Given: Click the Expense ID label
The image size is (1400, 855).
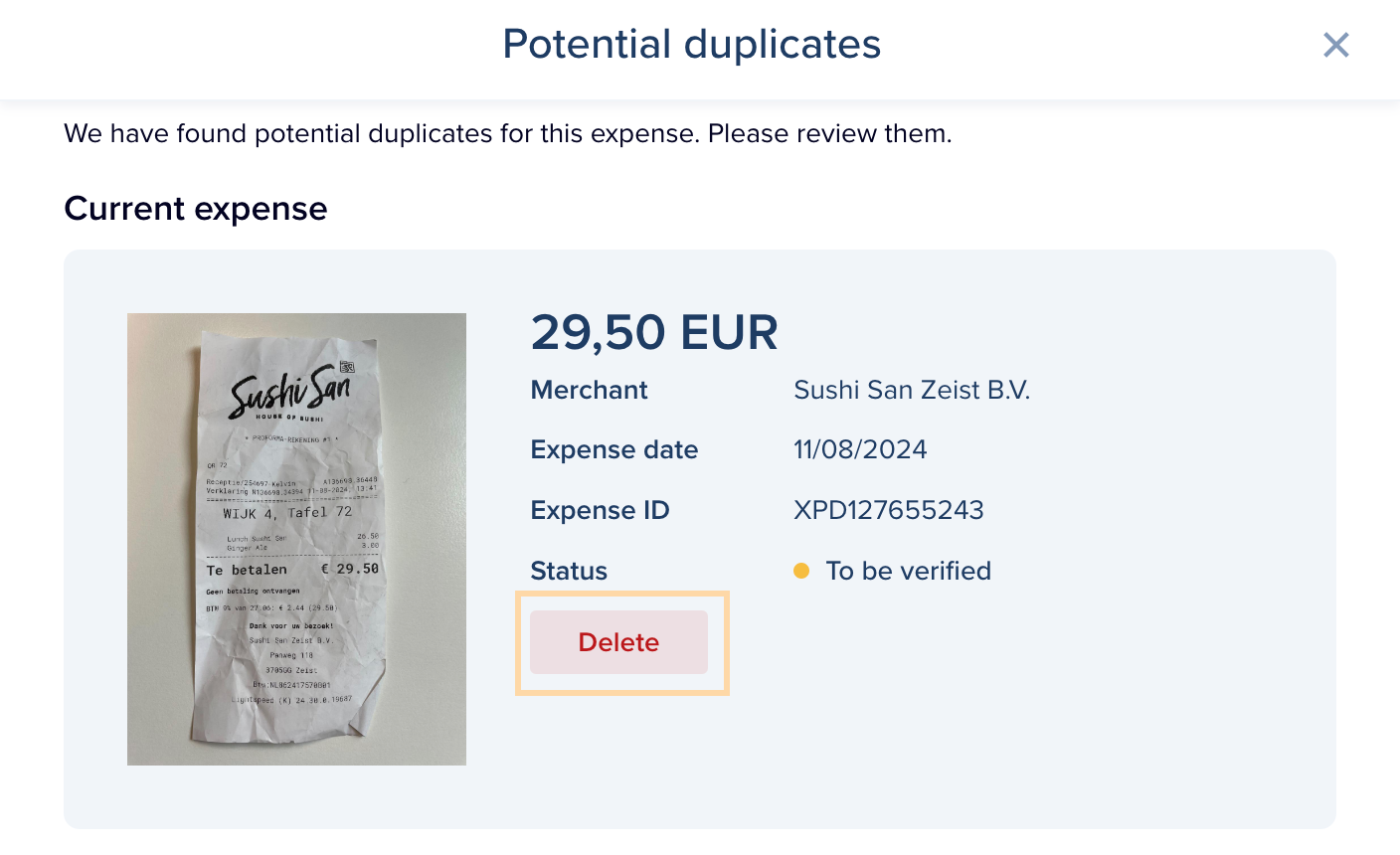Looking at the screenshot, I should point(600,510).
